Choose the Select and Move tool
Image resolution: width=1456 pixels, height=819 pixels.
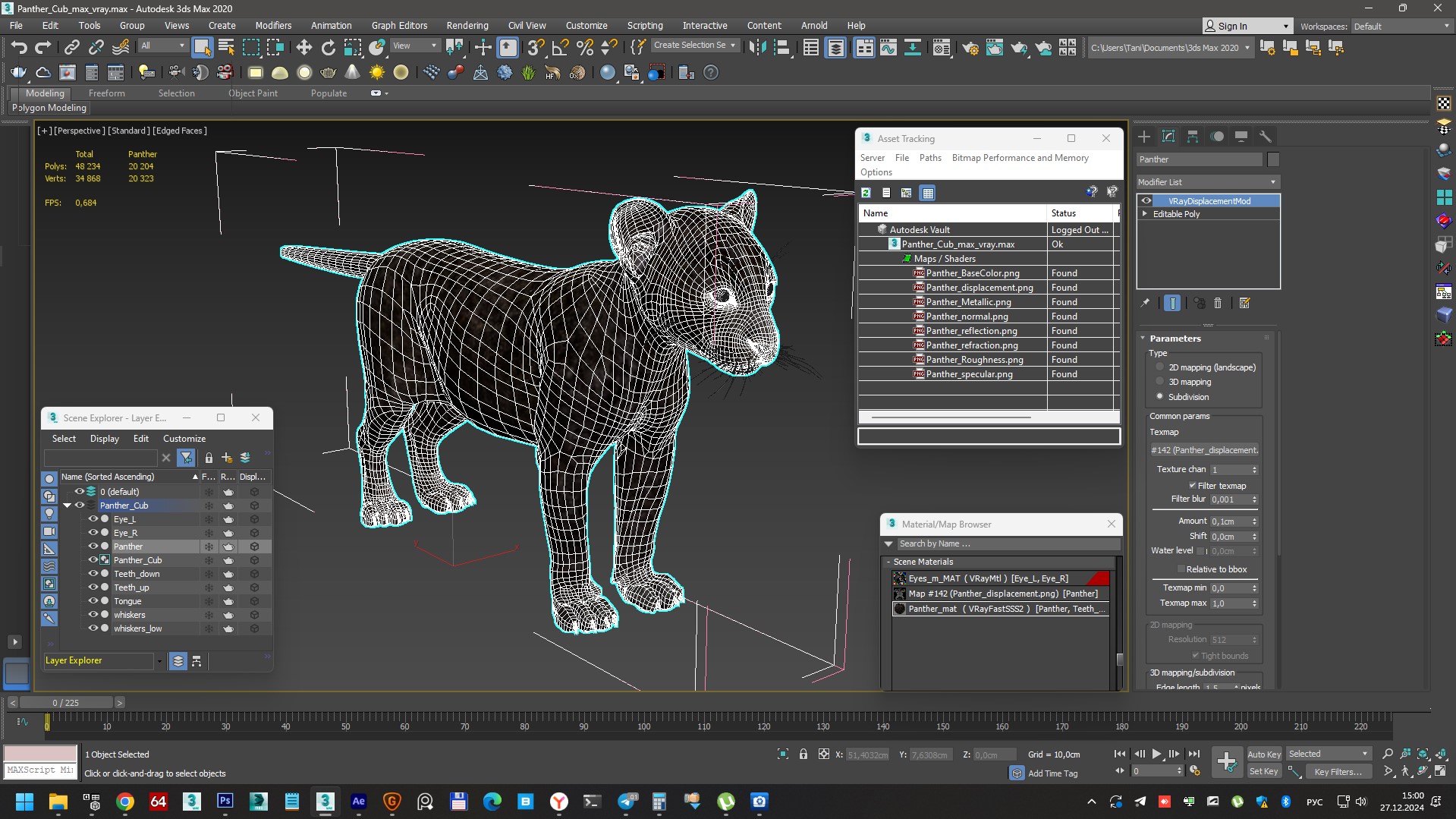tap(304, 48)
